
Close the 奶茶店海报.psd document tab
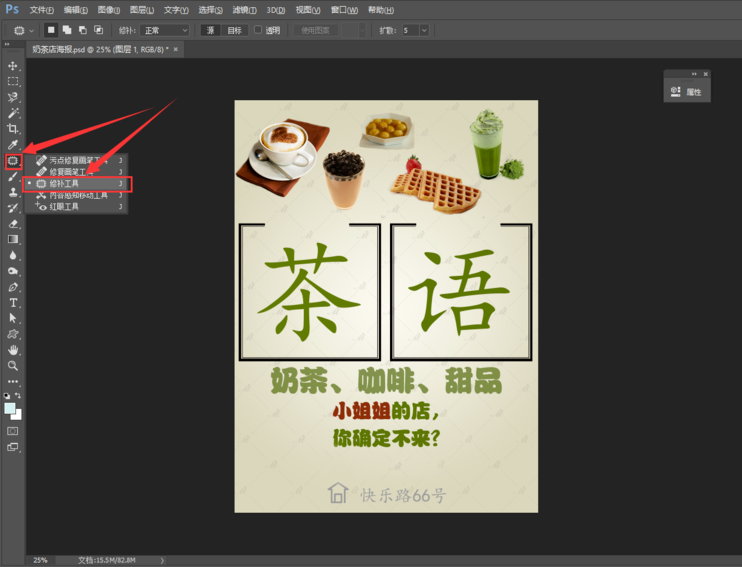click(177, 48)
